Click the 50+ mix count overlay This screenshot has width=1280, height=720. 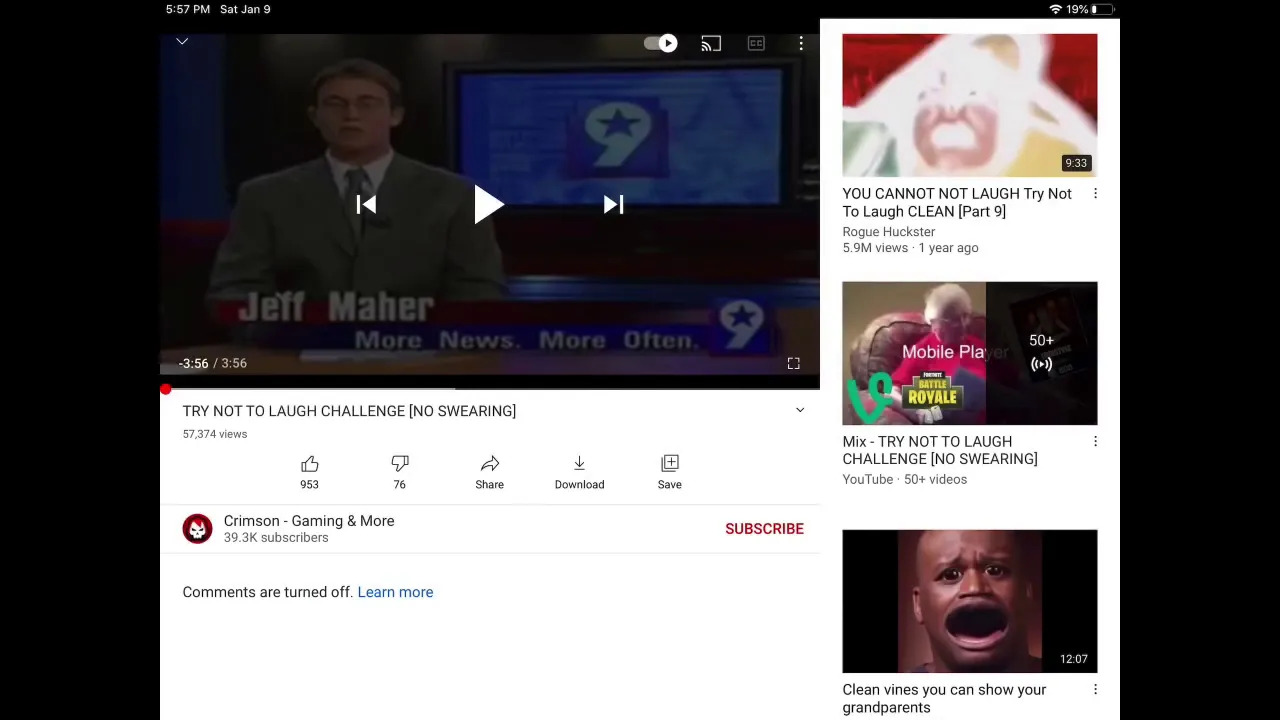click(x=1041, y=352)
